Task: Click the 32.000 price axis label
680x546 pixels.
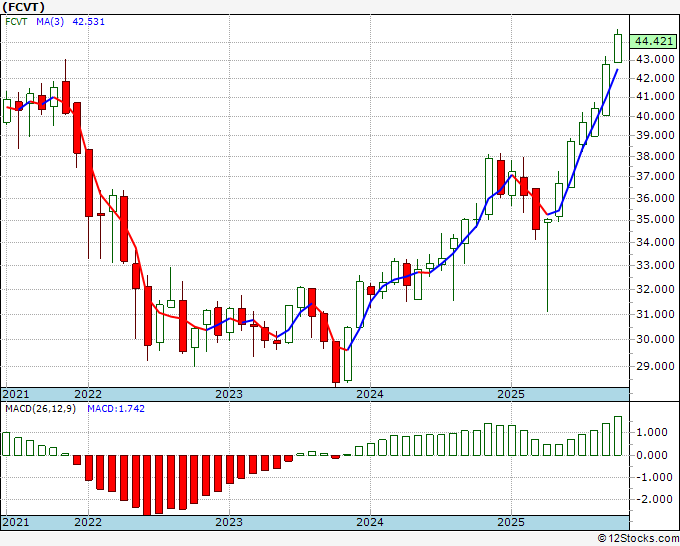Action: point(655,289)
